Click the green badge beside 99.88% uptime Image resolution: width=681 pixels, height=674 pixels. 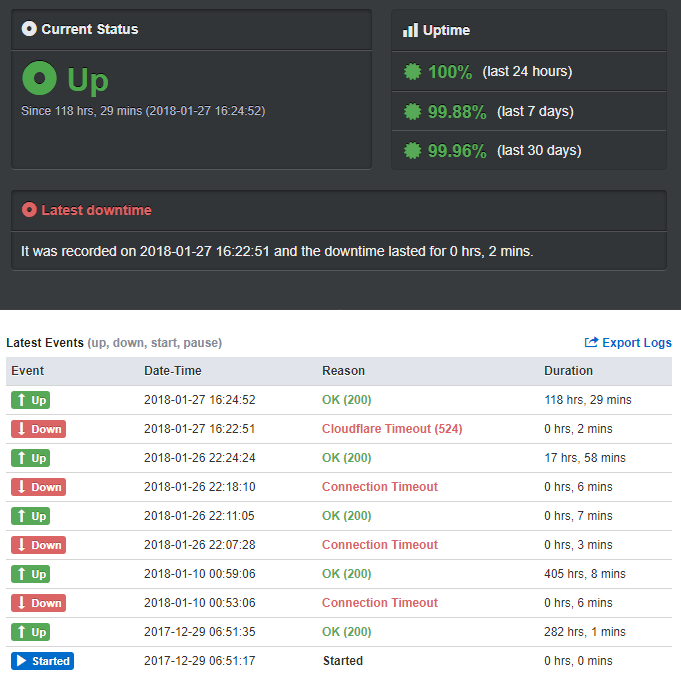(412, 111)
